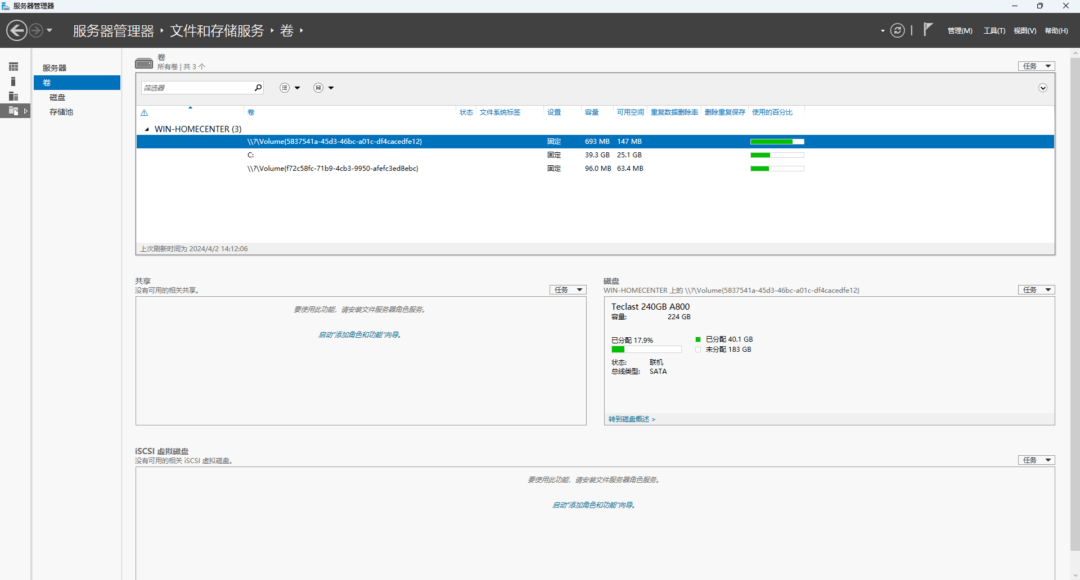Viewport: 1080px width, 580px height.
Task: Expand the volumes filter panel chevron
Action: (x=1043, y=87)
